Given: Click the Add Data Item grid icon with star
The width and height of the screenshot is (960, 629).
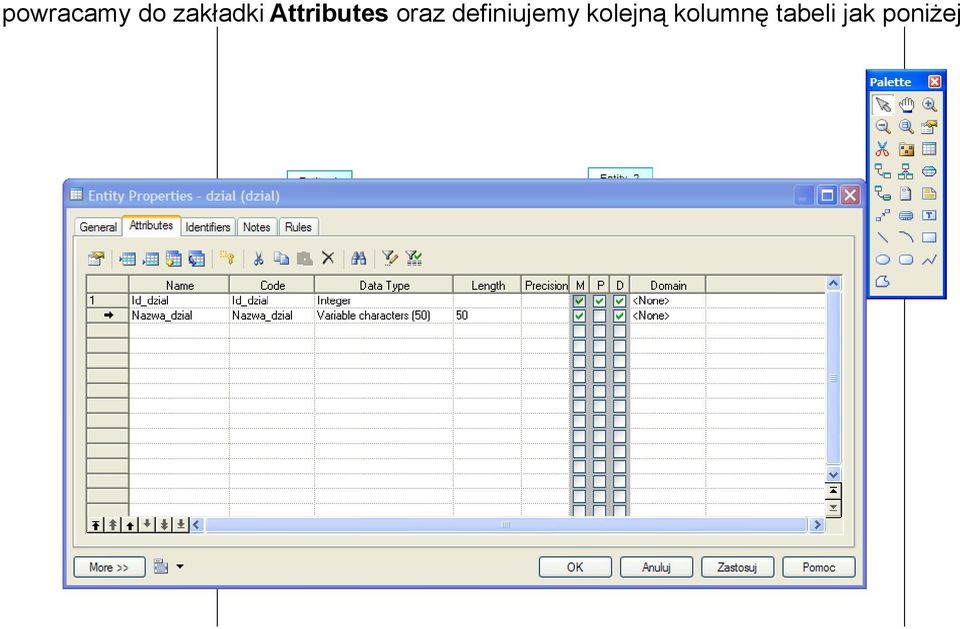Looking at the screenshot, I should [x=173, y=258].
